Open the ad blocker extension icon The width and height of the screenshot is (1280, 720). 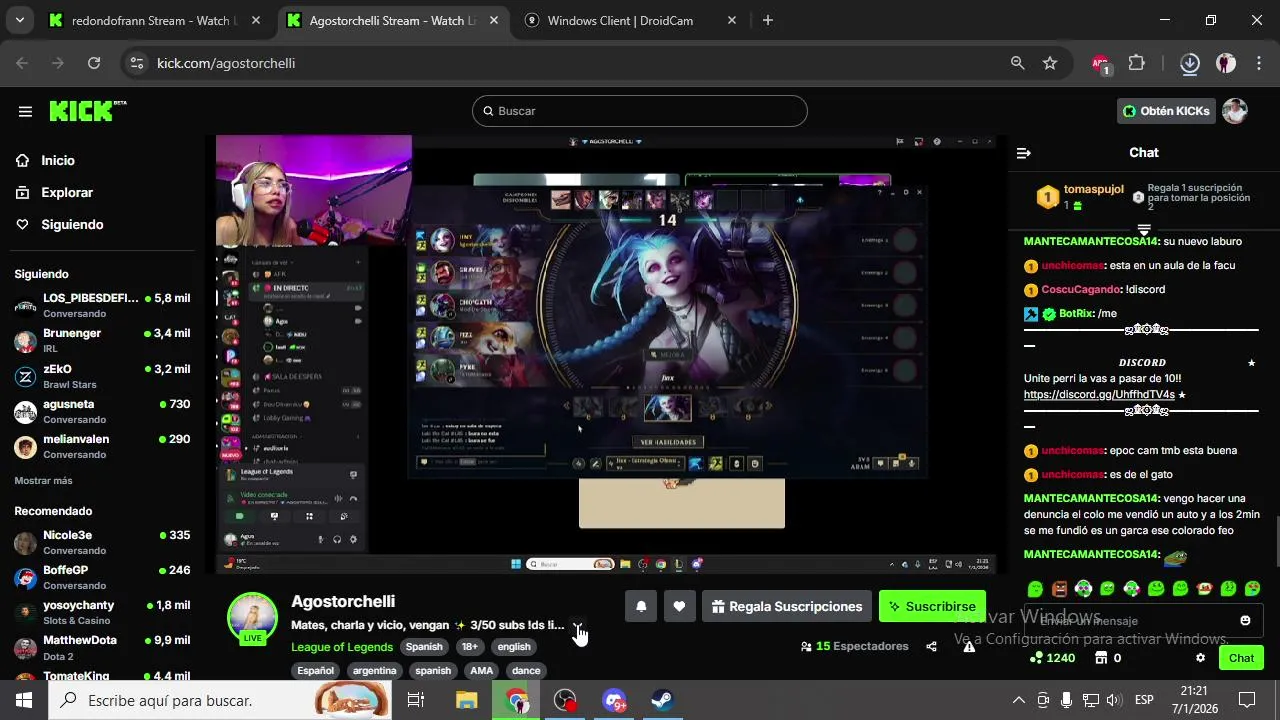pyautogui.click(x=1101, y=63)
